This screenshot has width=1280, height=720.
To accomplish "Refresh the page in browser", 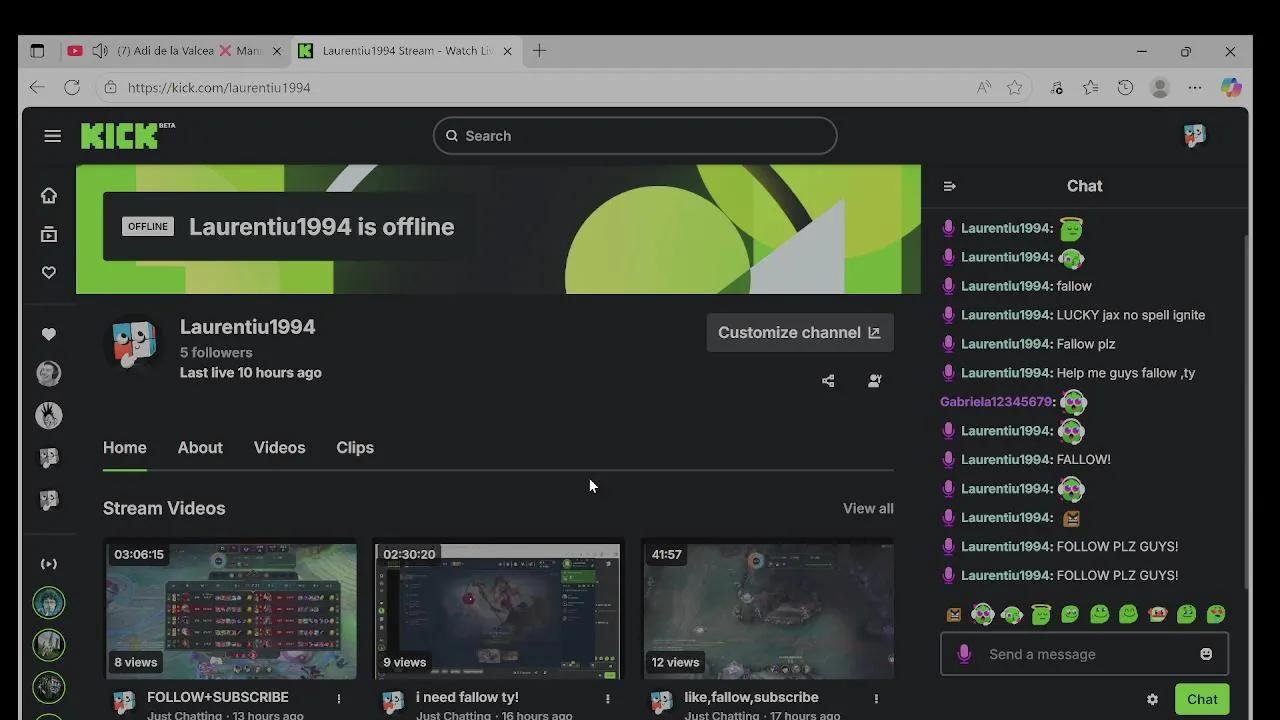I will pyautogui.click(x=72, y=88).
